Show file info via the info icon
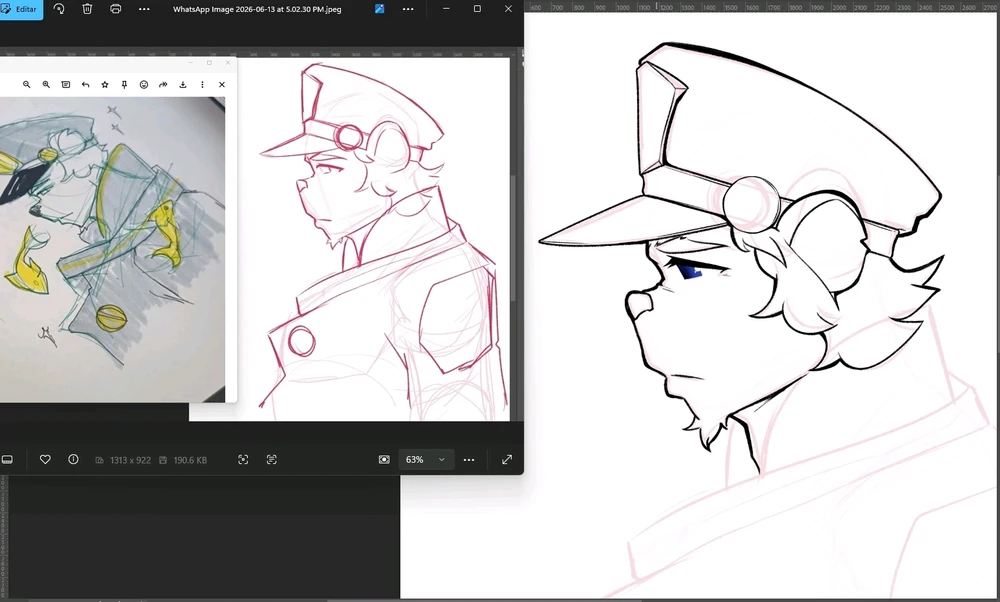The width and height of the screenshot is (1000, 602). [73, 459]
